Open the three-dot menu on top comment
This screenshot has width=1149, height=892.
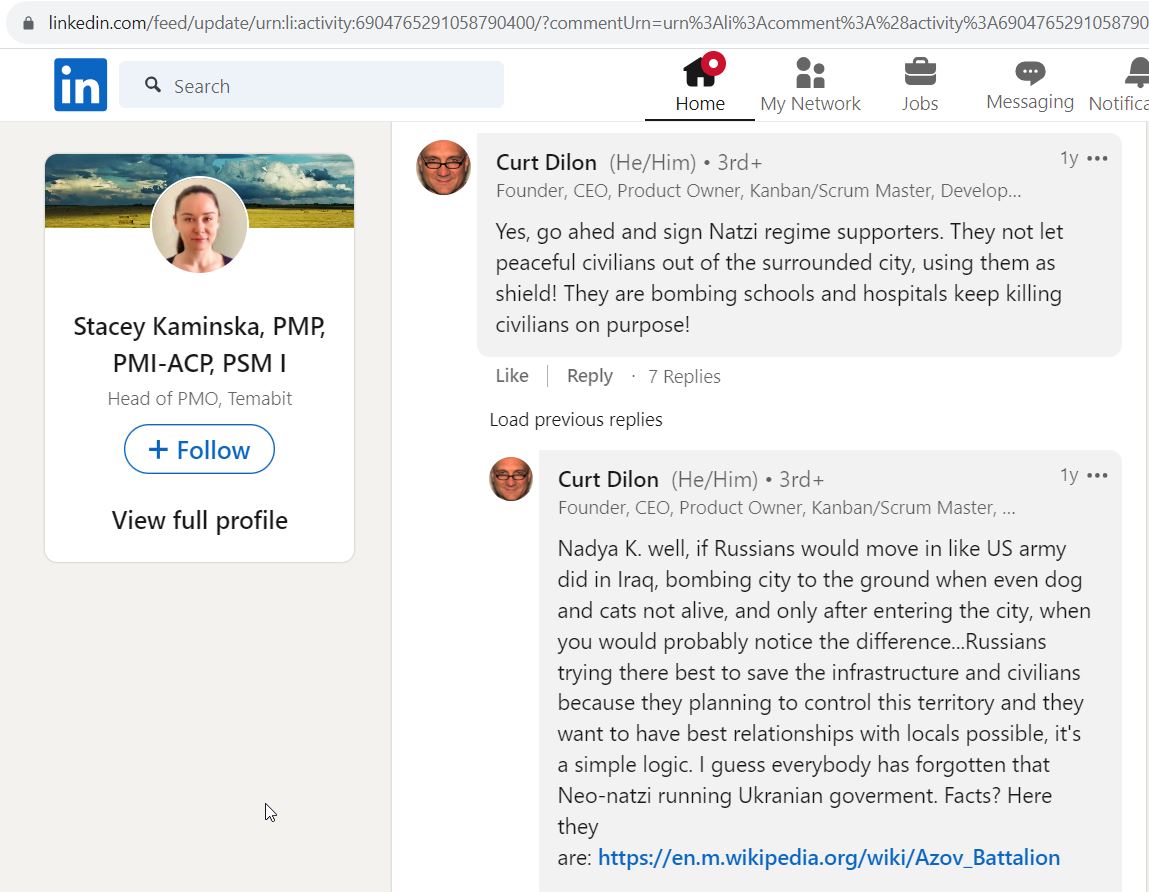pyautogui.click(x=1097, y=158)
